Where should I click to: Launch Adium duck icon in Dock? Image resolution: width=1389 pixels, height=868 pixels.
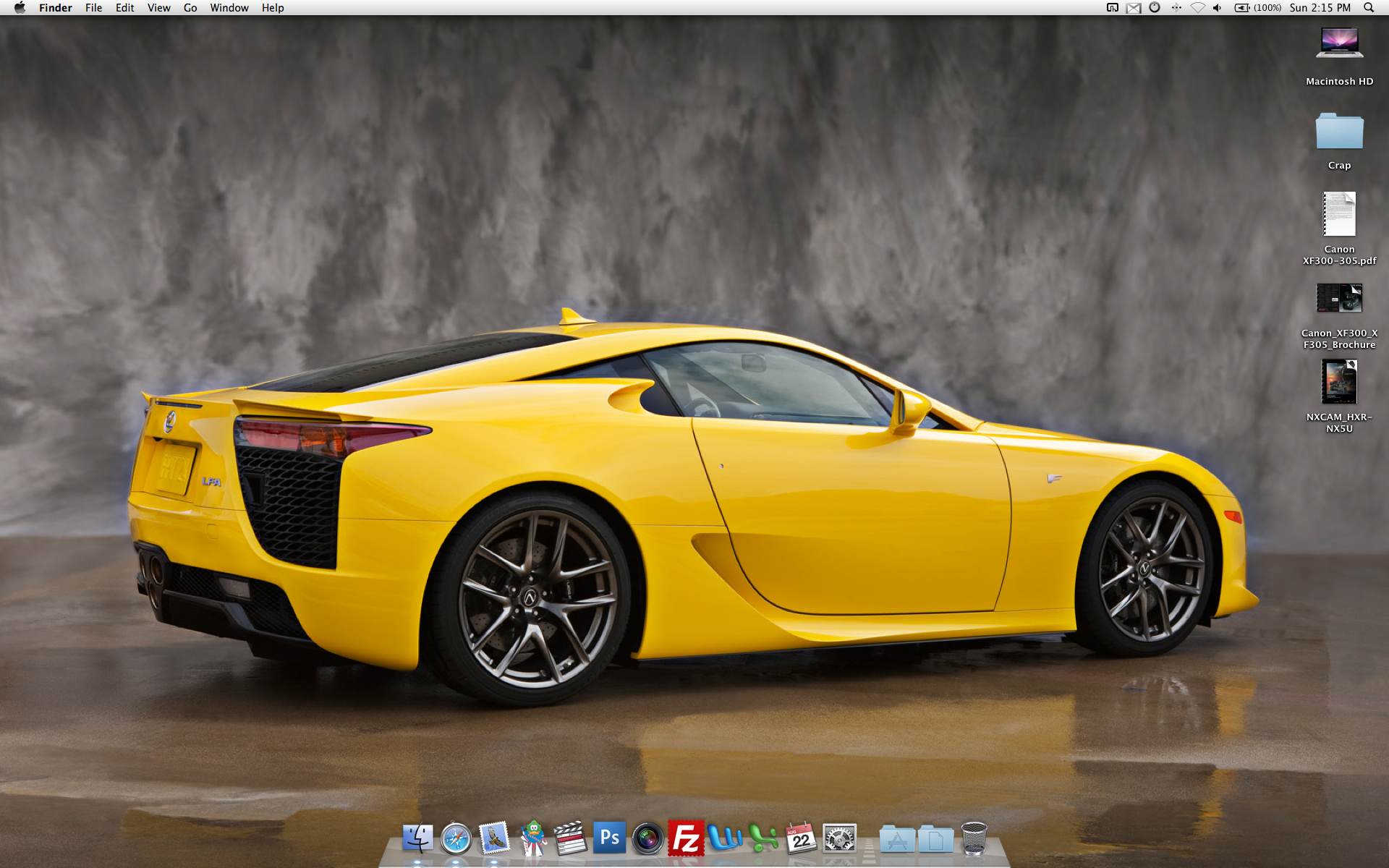point(533,838)
